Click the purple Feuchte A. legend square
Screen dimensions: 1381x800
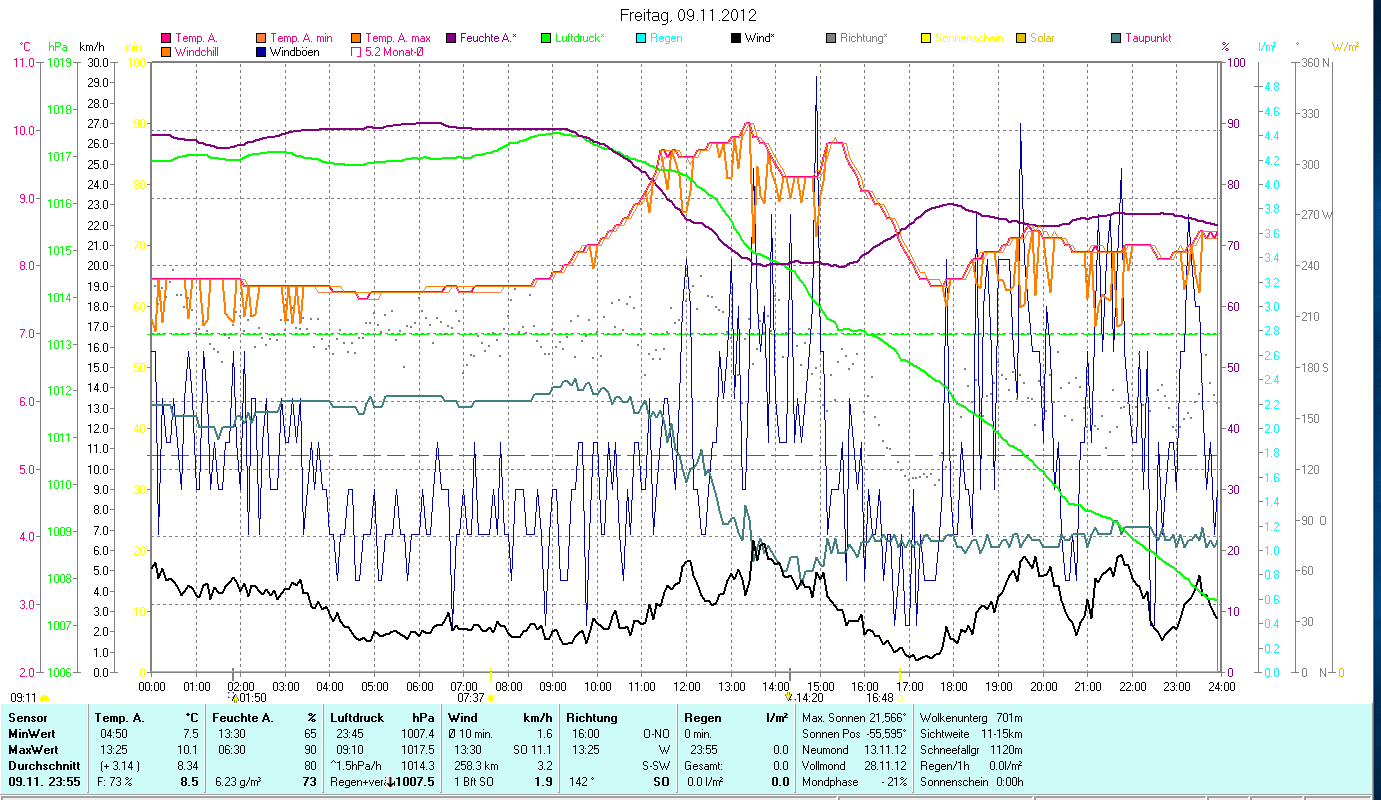point(450,38)
